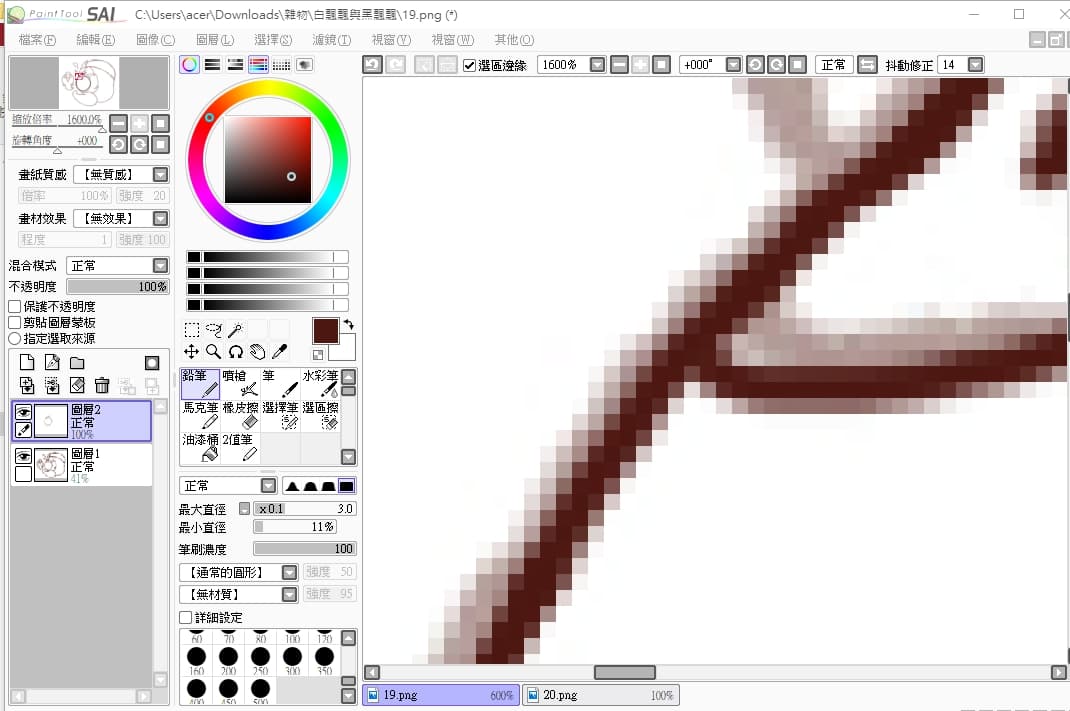Swap foreground and background colors

(x=349, y=324)
